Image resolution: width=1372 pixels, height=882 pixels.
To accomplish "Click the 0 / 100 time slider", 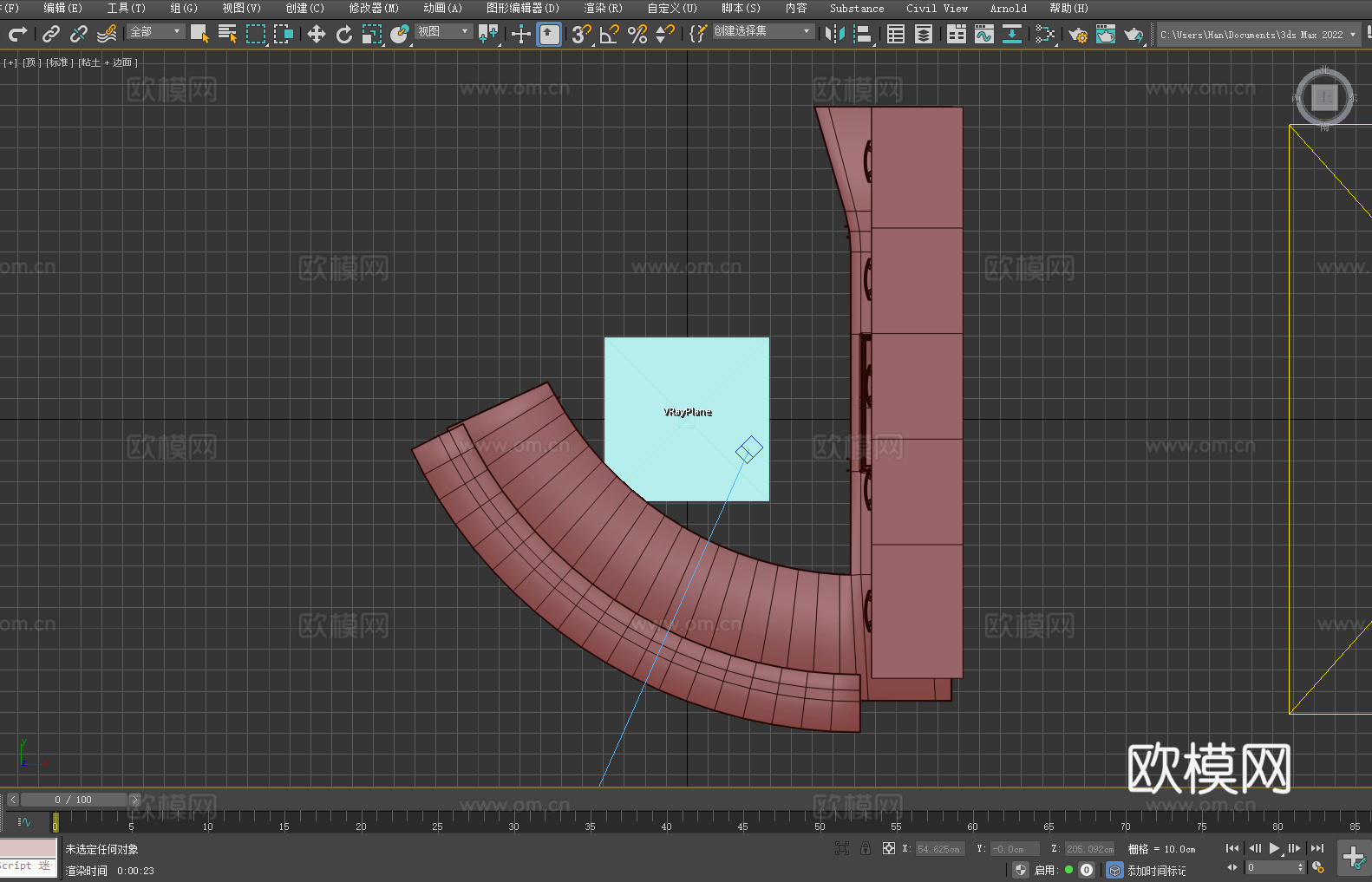I will pyautogui.click(x=74, y=800).
